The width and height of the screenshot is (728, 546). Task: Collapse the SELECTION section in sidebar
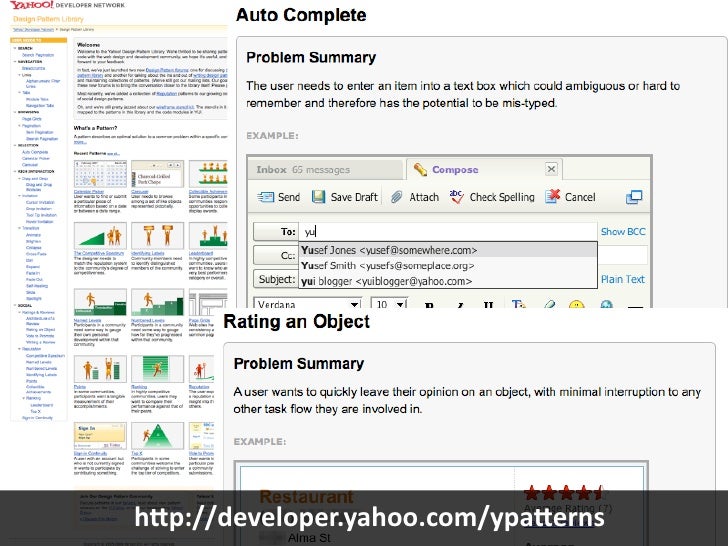(15, 145)
